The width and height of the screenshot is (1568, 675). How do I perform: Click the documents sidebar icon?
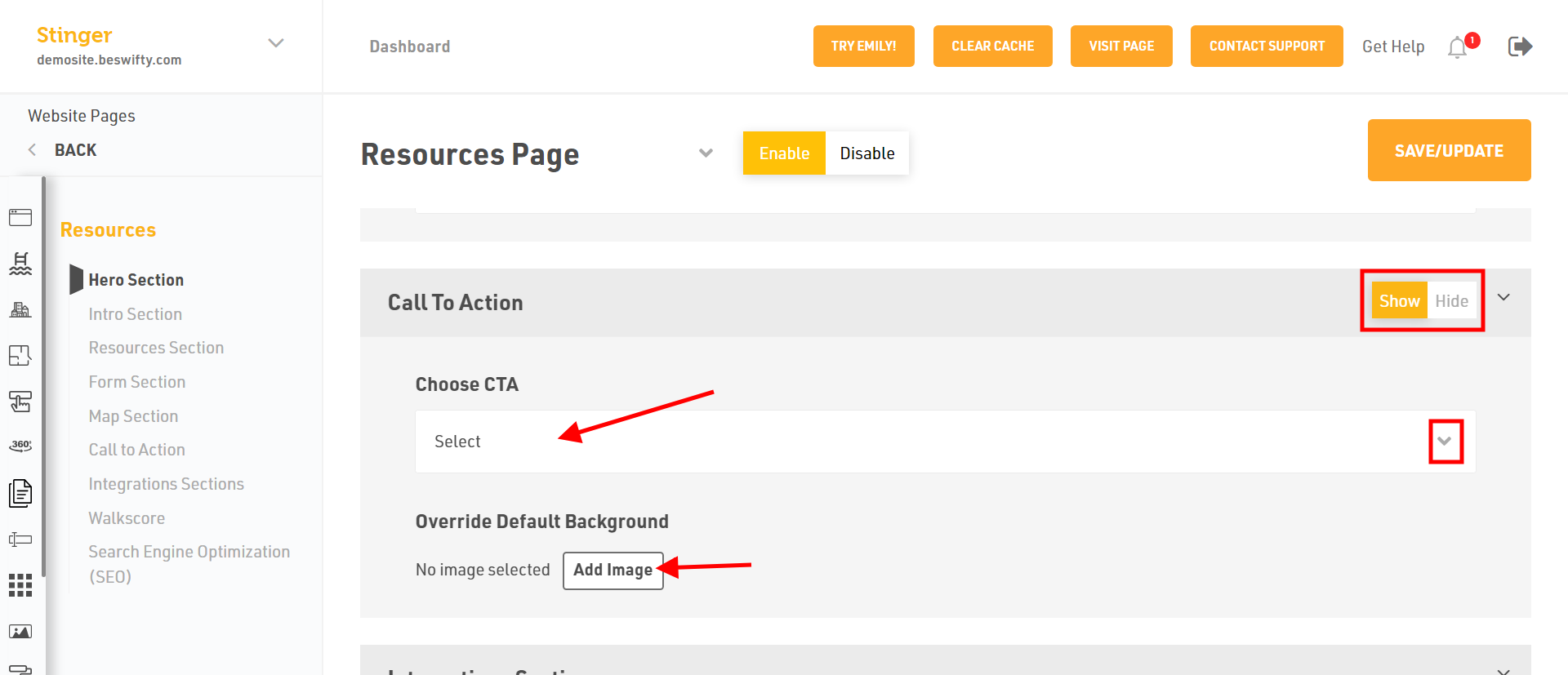pyautogui.click(x=20, y=493)
